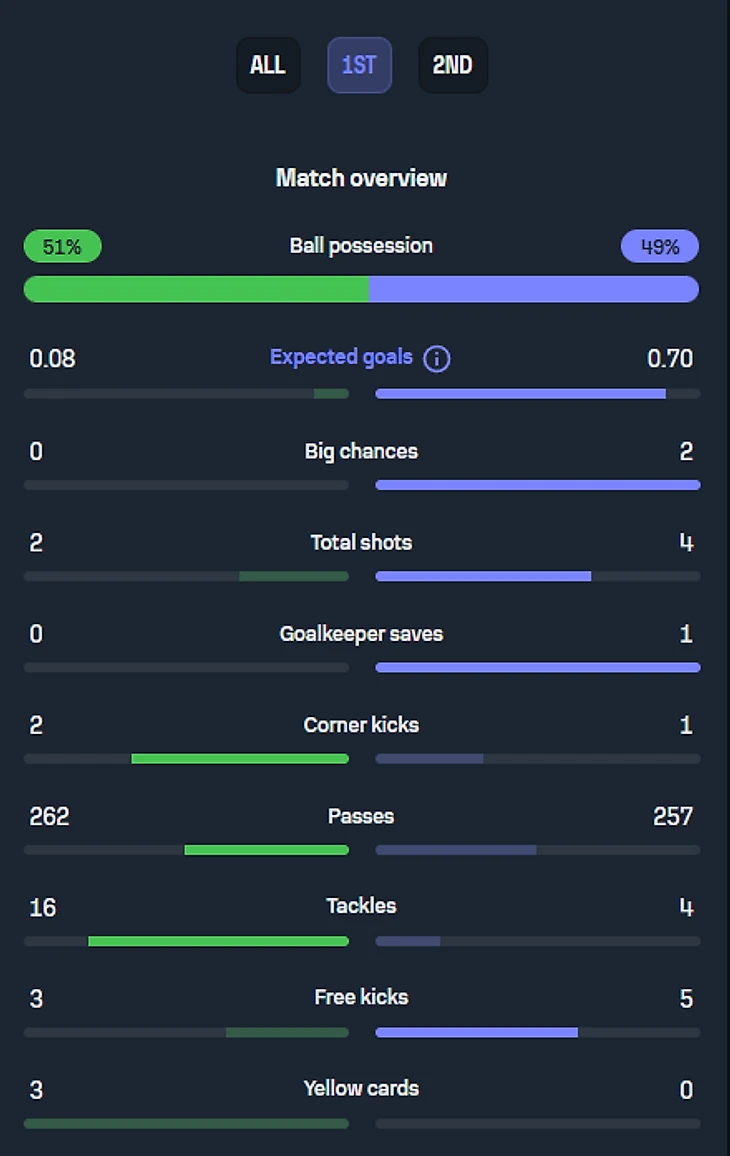The width and height of the screenshot is (730, 1156).
Task: Click the green ball possession bar segment
Action: (196, 289)
